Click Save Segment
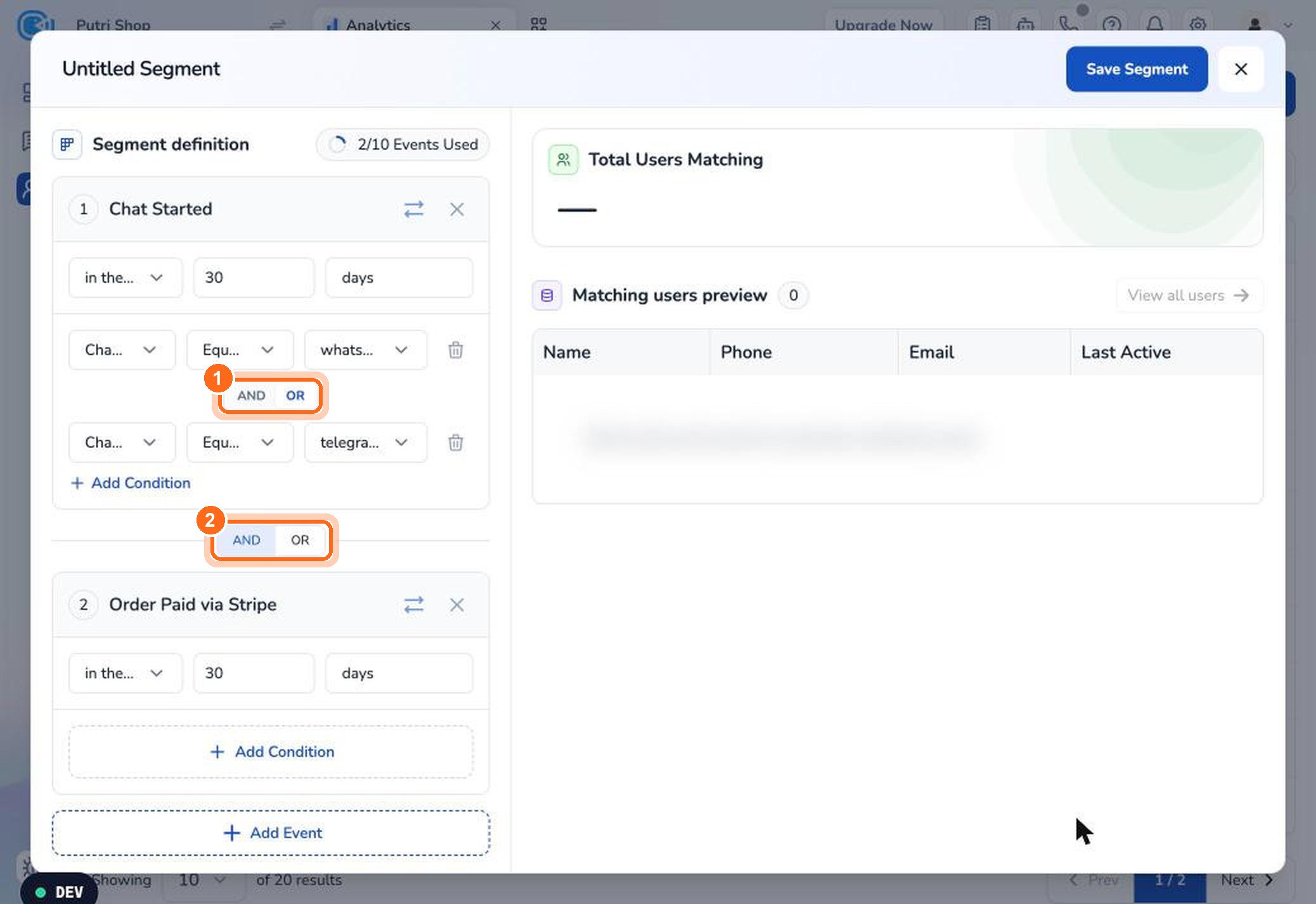 (1137, 69)
